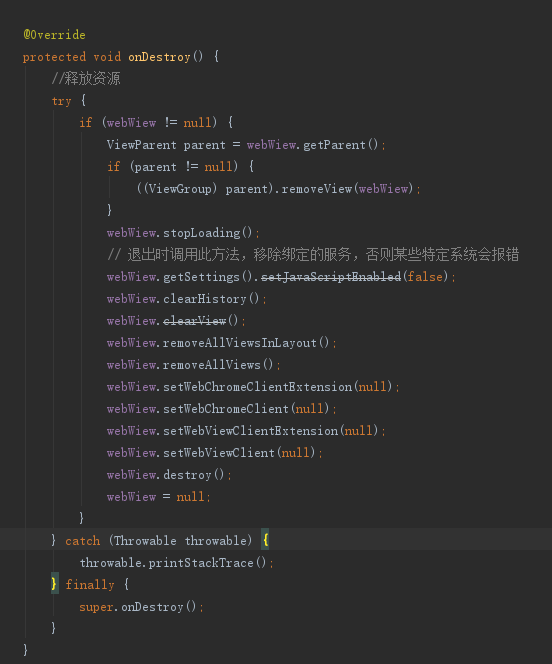
Task: Click the ViewGroup cast type
Action: pyautogui.click(x=180, y=189)
